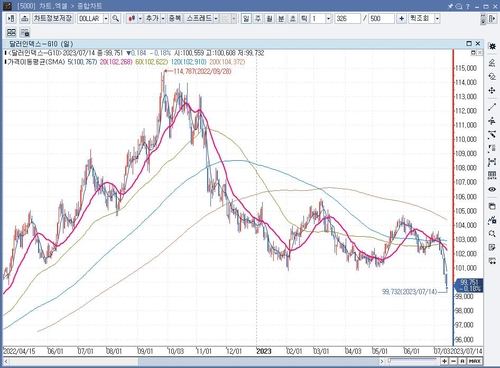Click the horizontal measure bracket tool
This screenshot has height=368, width=500.
(x=492, y=162)
